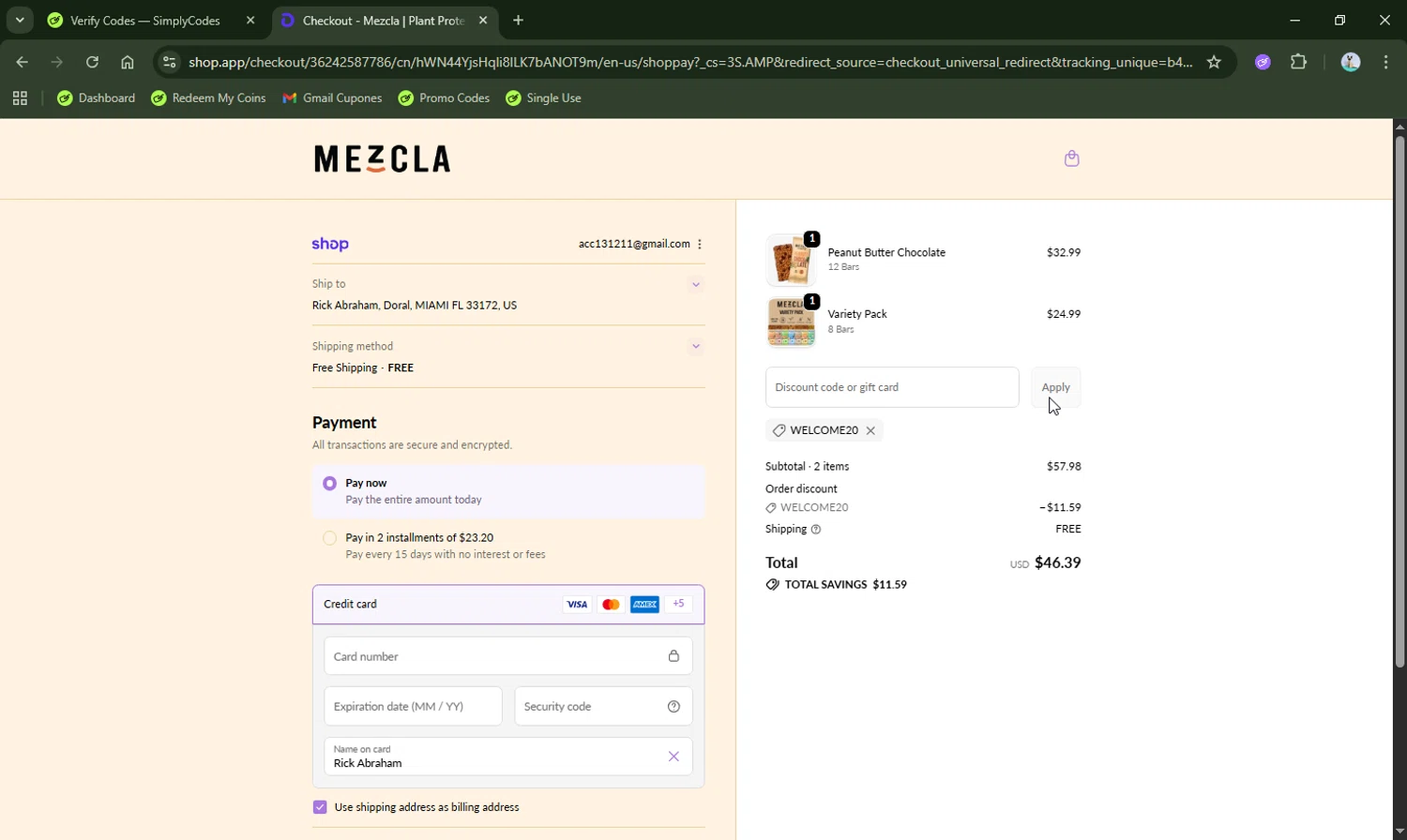This screenshot has width=1407, height=840.
Task: Open the browser home page
Action: point(128,63)
